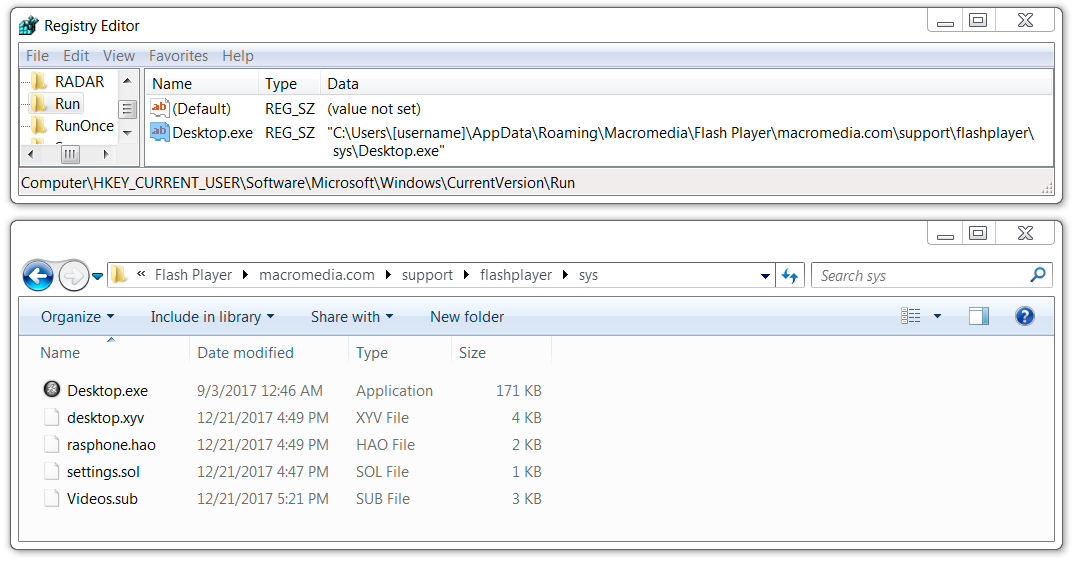This screenshot has width=1072, height=561.
Task: Open the Share with dropdown
Action: point(352,317)
